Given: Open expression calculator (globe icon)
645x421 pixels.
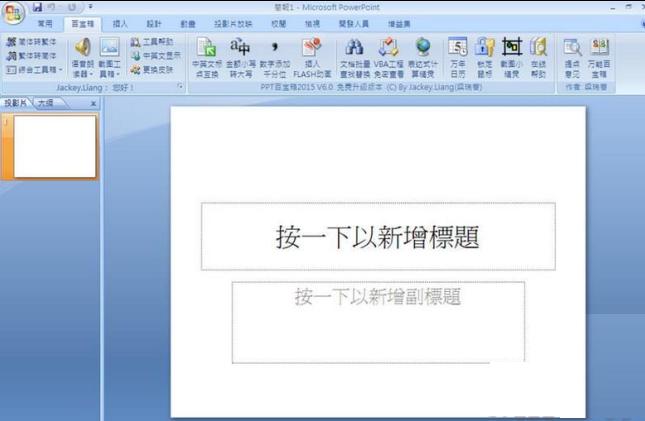Looking at the screenshot, I should [422, 58].
